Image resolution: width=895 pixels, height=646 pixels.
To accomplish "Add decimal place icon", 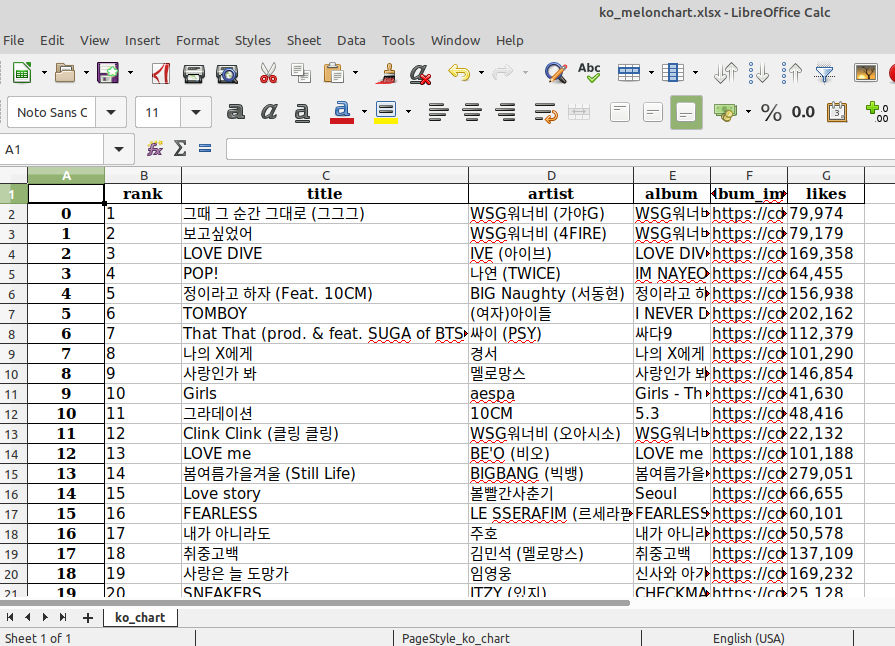I will tap(877, 112).
